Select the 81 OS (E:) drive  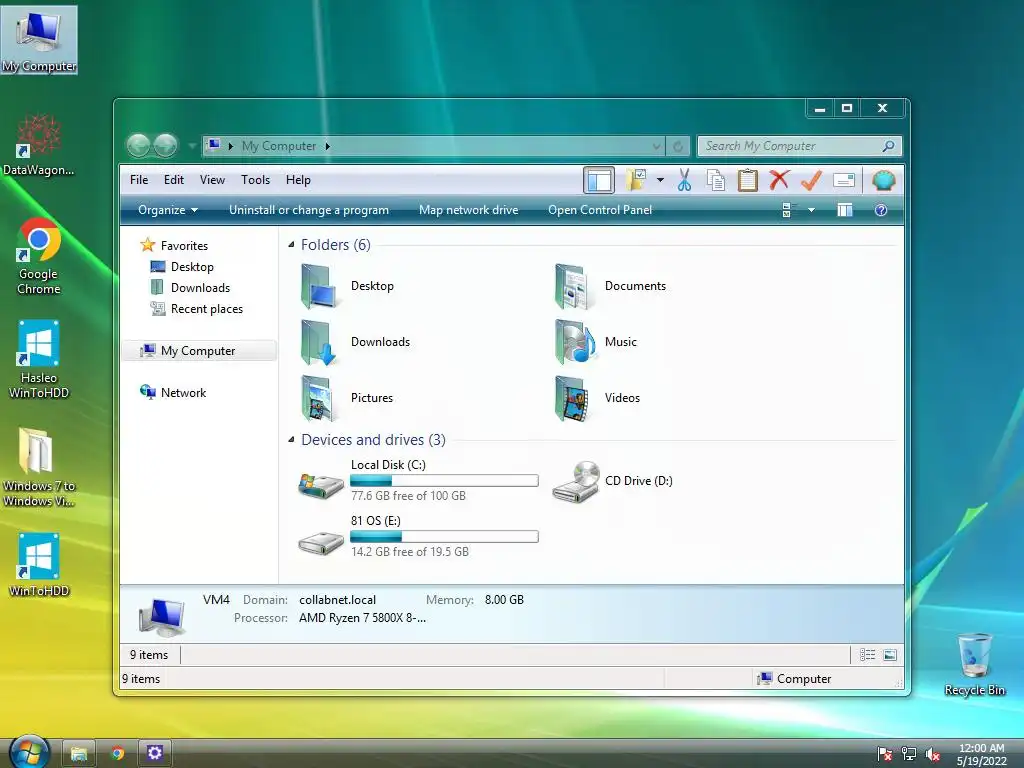click(x=418, y=537)
